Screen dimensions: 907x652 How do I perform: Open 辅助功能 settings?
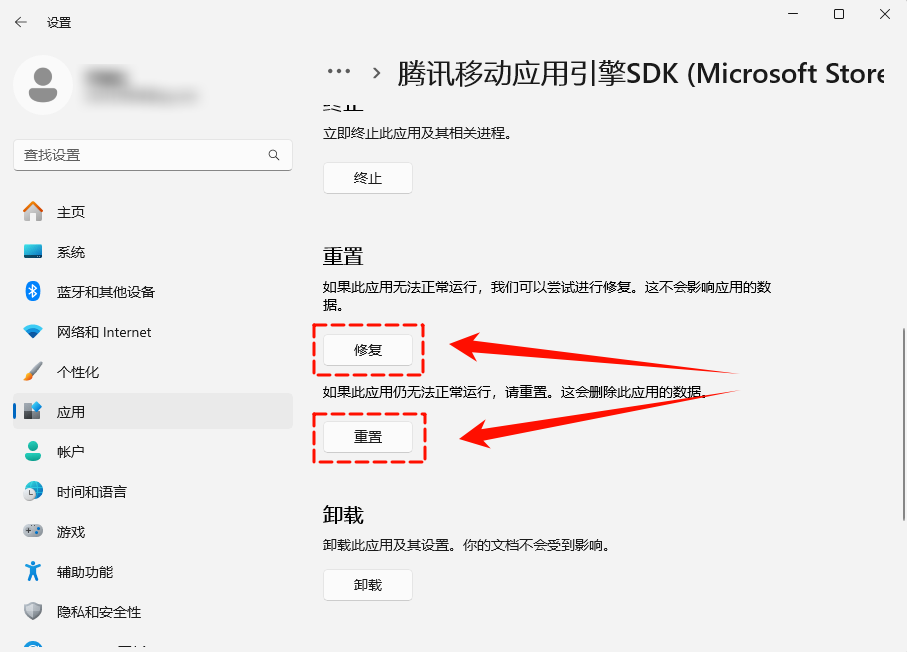click(153, 571)
